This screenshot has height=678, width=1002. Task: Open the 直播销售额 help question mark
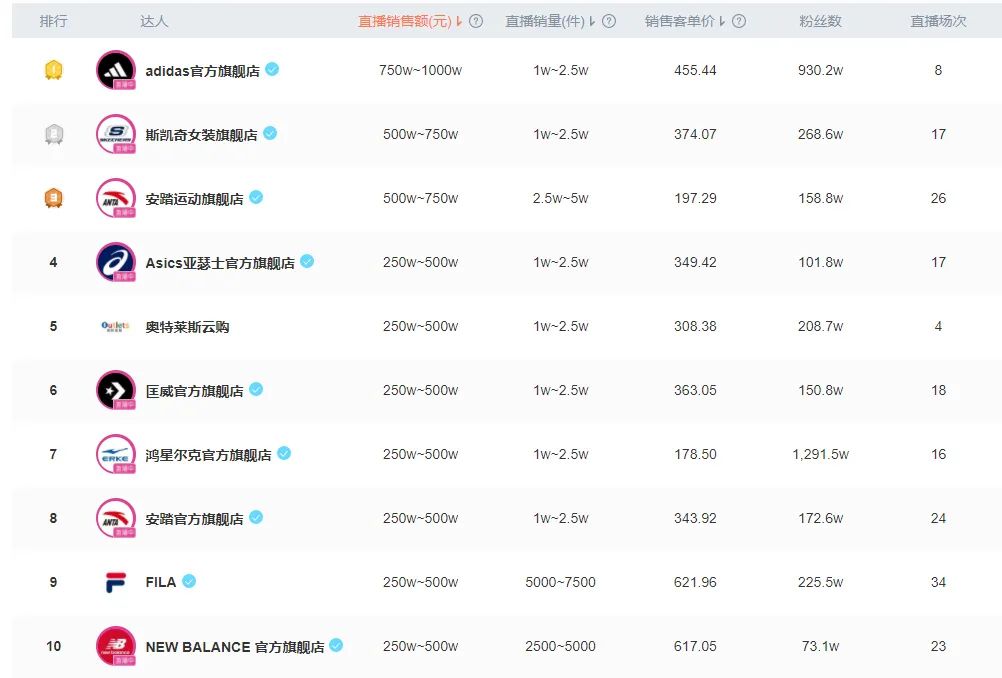[x=474, y=18]
